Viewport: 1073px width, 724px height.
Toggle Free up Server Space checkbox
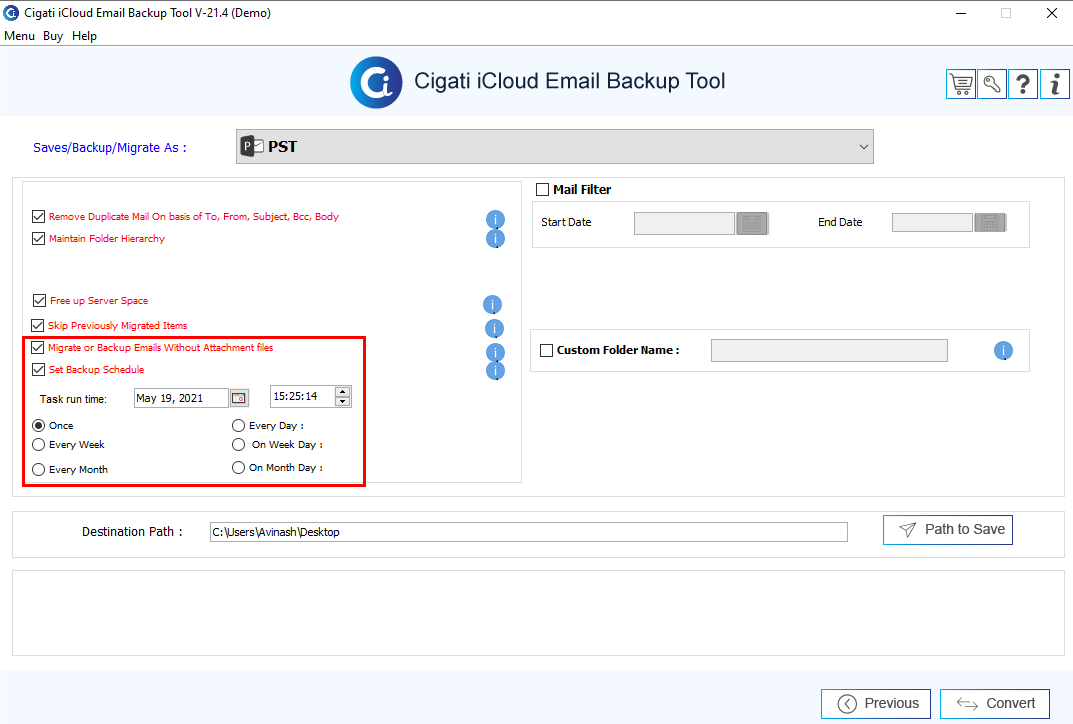[x=39, y=300]
